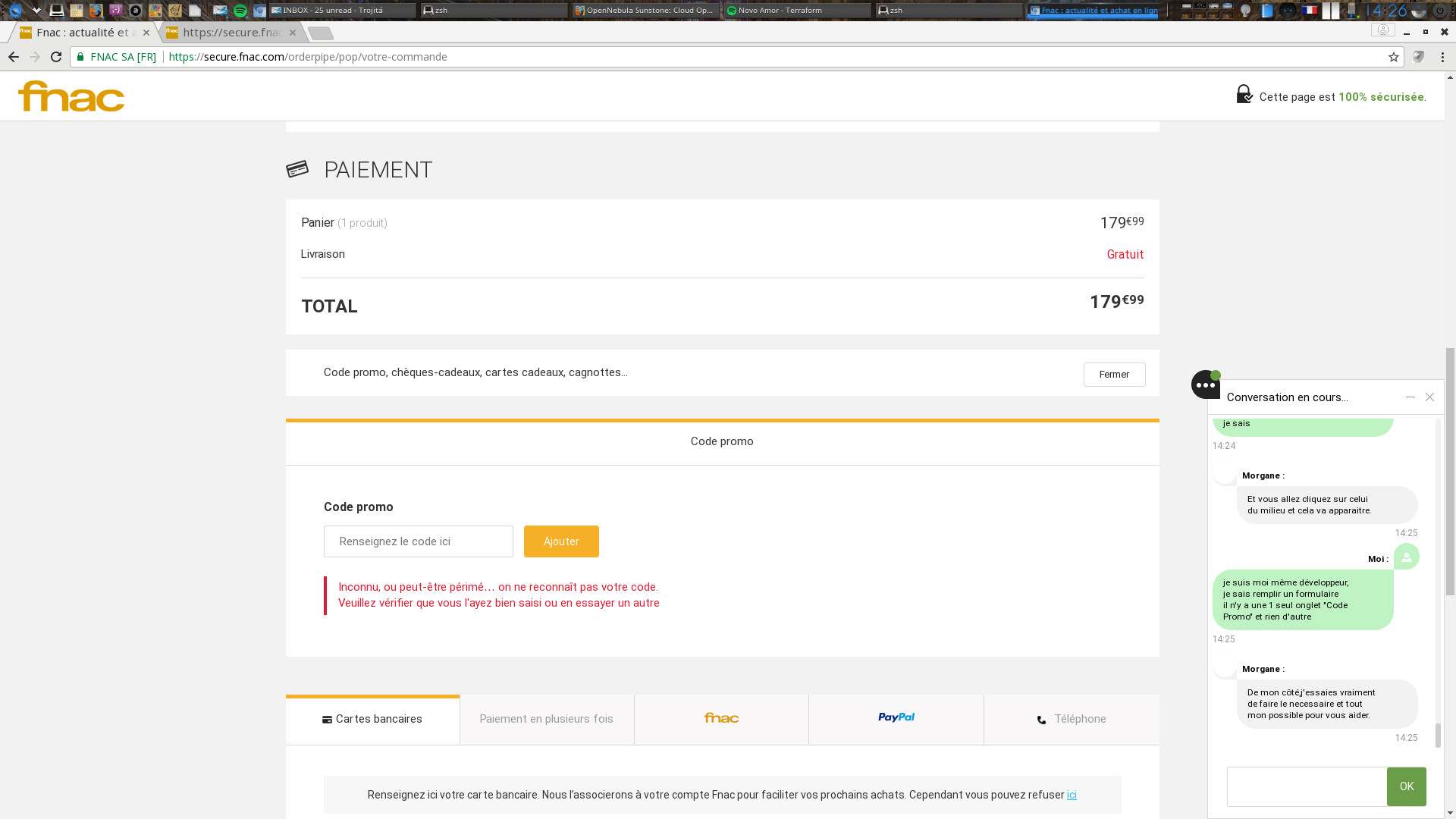The height and width of the screenshot is (819, 1456).
Task: Click the 'ici' refusal link
Action: (x=1072, y=795)
